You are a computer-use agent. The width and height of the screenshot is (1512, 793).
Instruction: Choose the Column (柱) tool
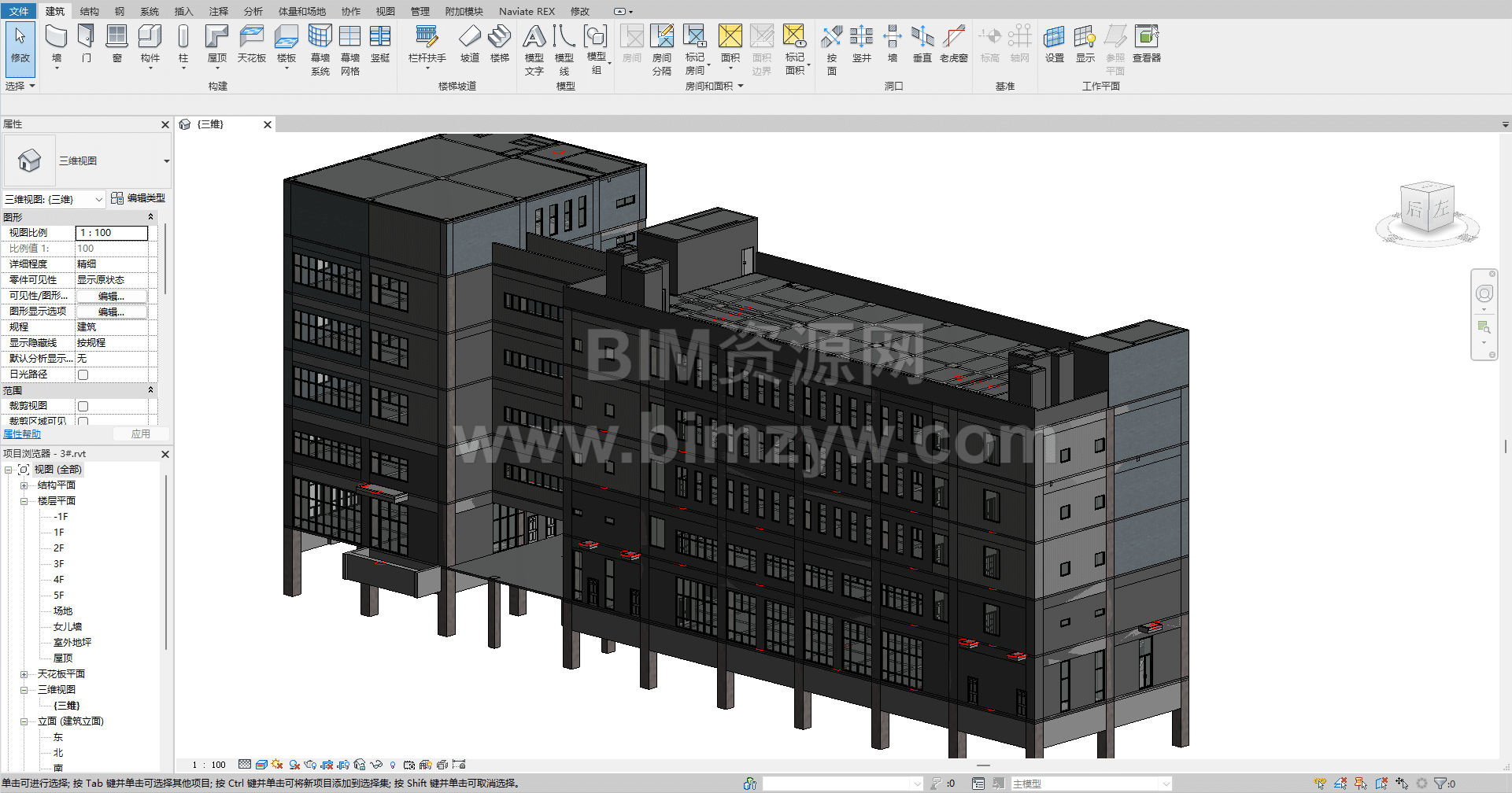click(x=183, y=46)
